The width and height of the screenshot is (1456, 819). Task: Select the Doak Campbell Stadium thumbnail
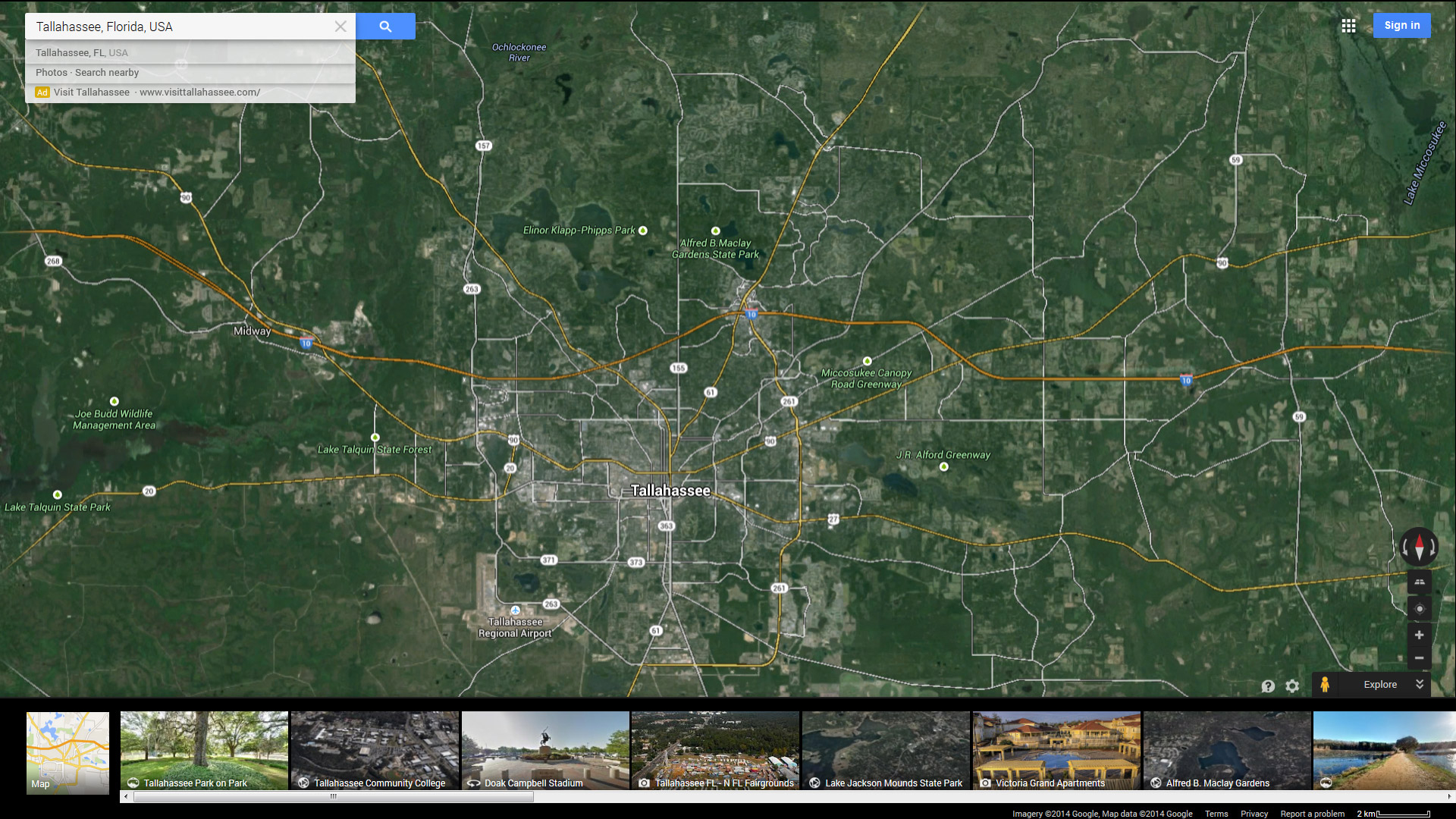click(545, 750)
